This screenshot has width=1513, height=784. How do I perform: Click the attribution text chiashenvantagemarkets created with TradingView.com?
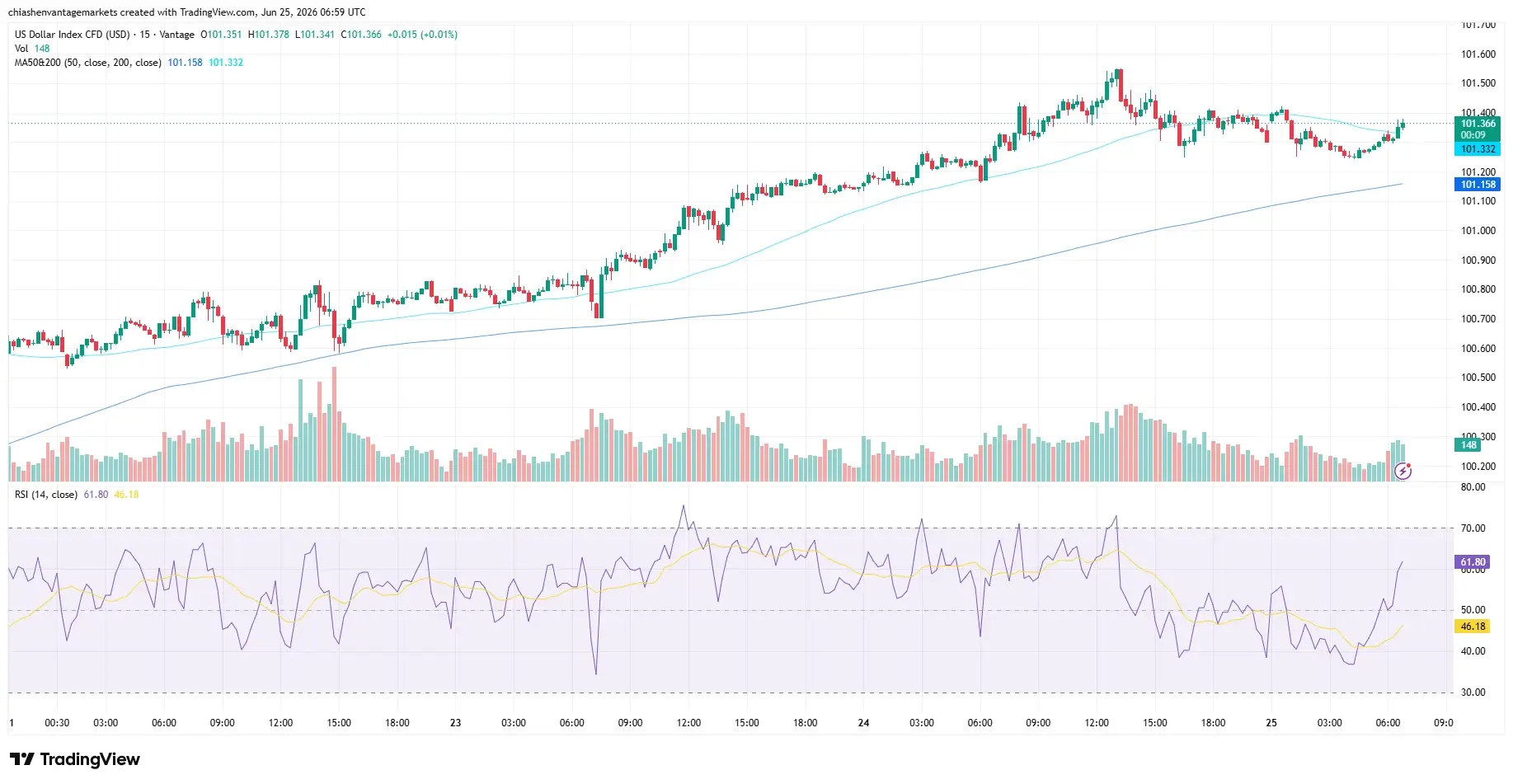click(x=132, y=12)
